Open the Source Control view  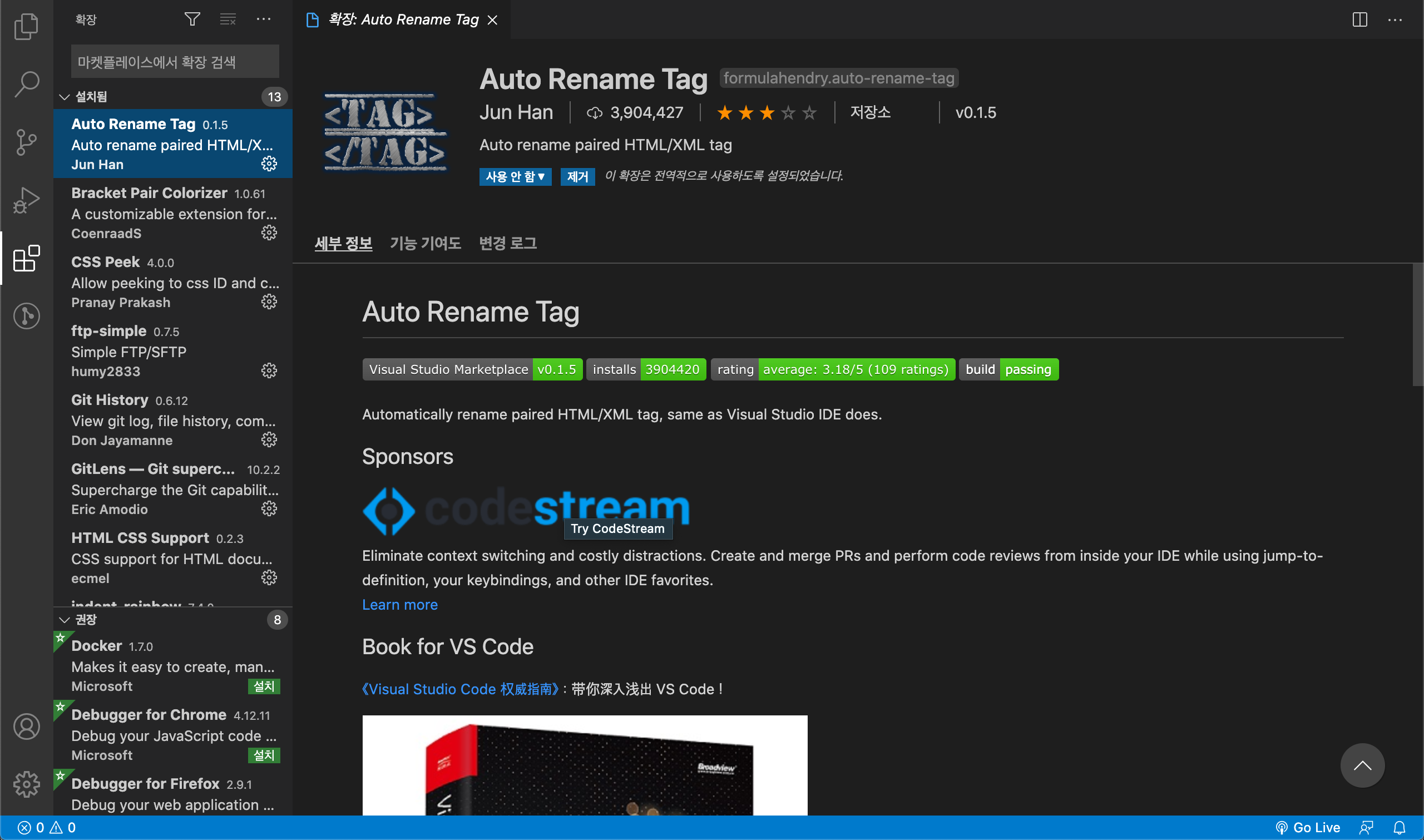26,141
